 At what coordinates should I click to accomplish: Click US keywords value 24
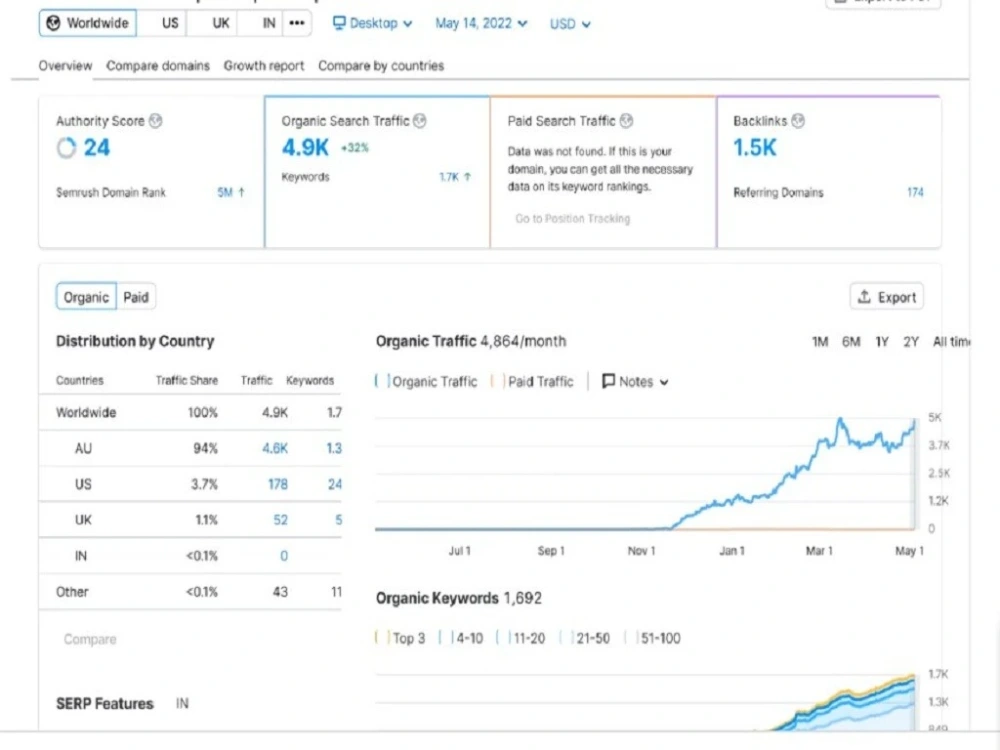click(x=335, y=484)
